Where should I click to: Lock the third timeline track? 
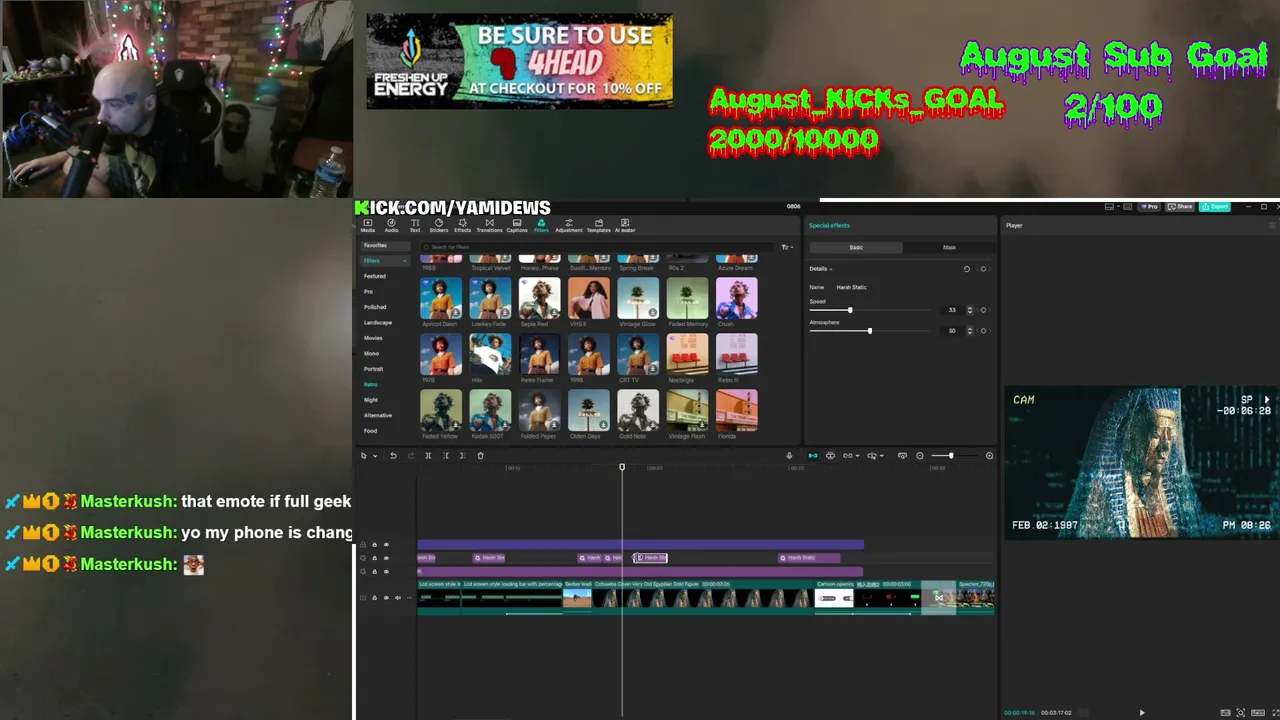[x=374, y=571]
